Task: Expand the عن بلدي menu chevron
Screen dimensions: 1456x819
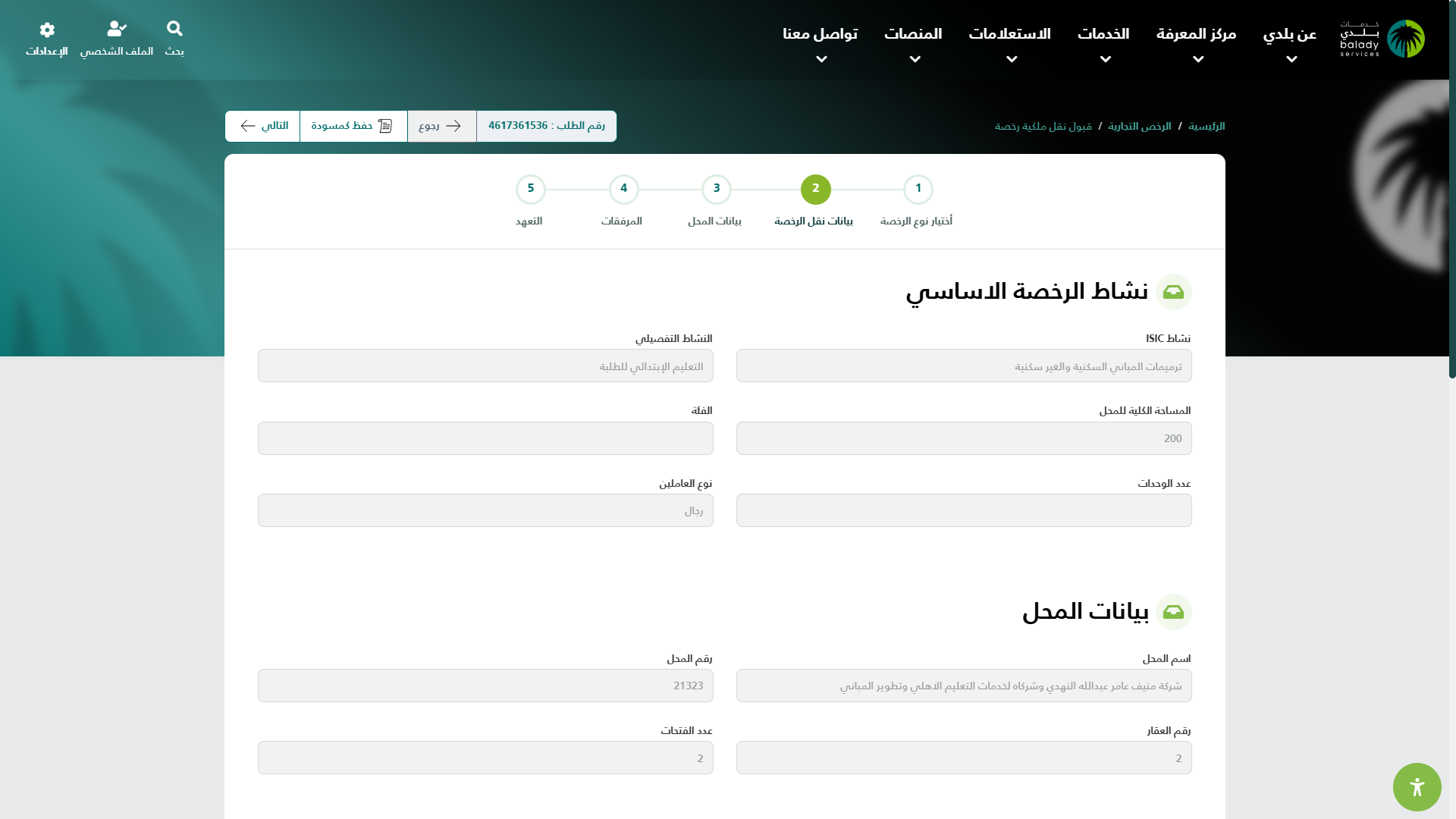Action: pyautogui.click(x=1291, y=59)
